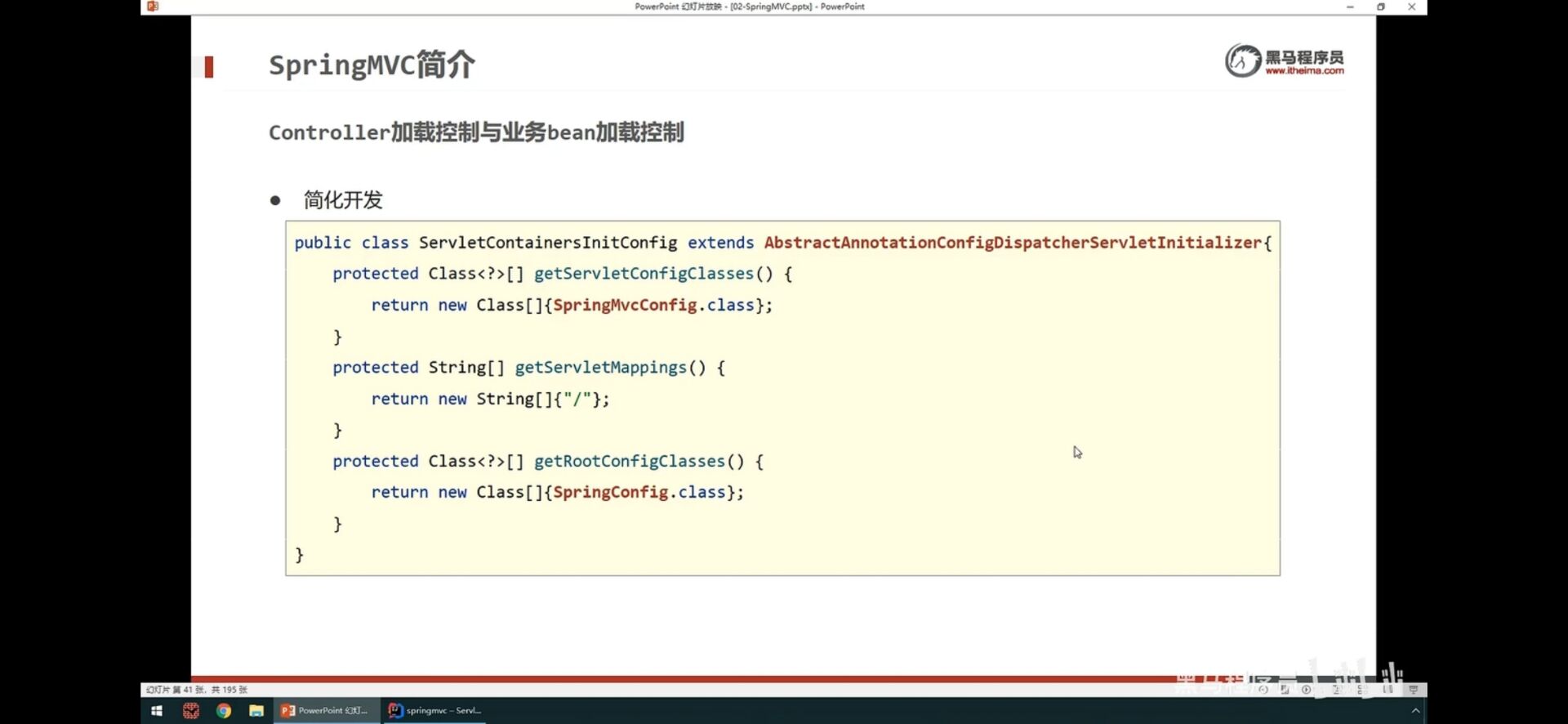The height and width of the screenshot is (724, 1568).
Task: Click www.itheima.com text under the logo
Action: click(1305, 71)
